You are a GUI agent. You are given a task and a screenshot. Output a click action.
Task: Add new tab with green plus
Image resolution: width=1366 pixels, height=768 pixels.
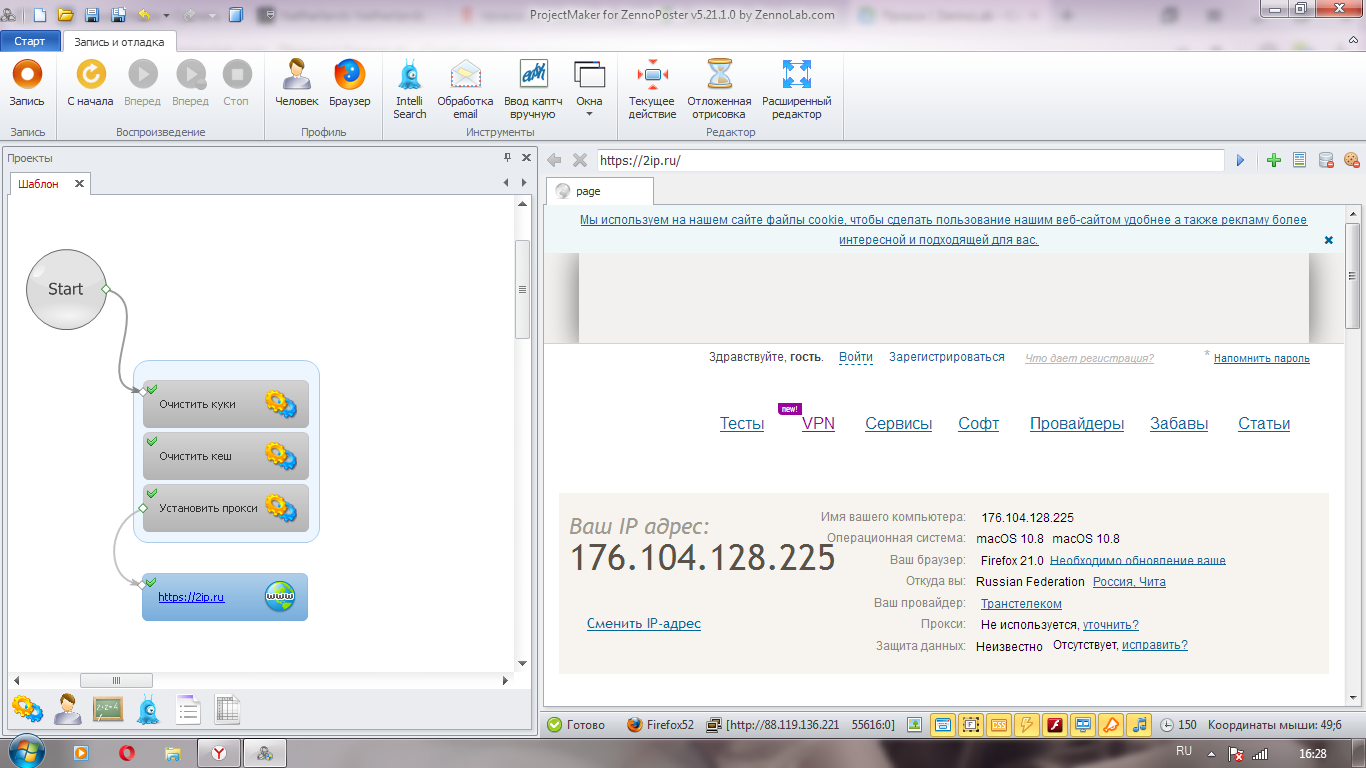pos(1274,160)
